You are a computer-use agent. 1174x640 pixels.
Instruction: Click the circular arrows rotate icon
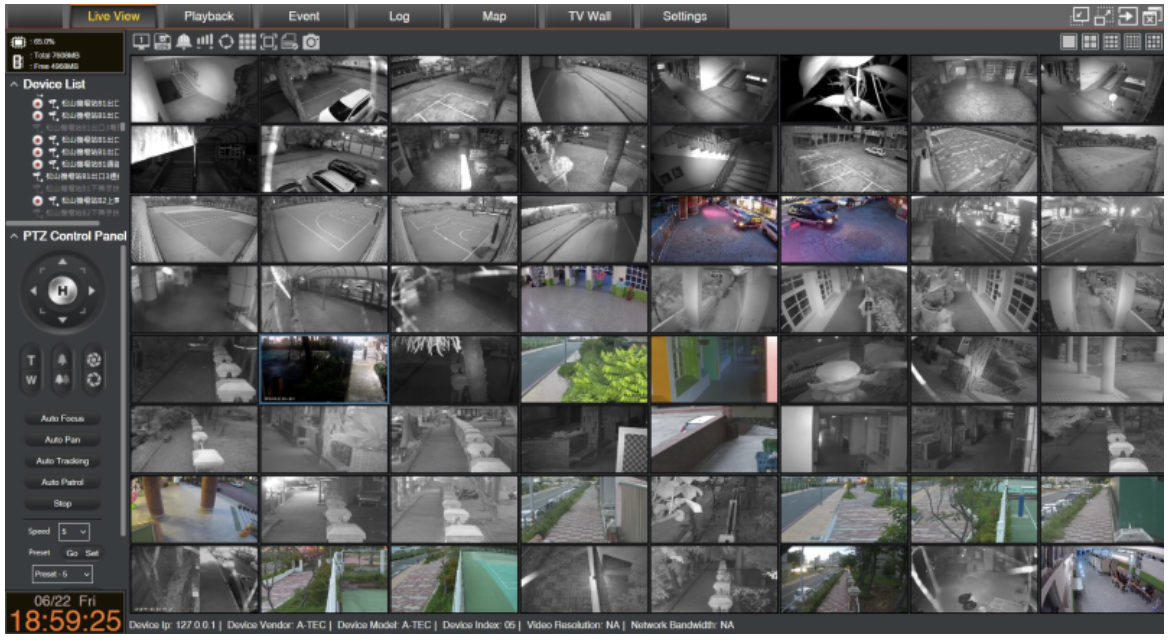225,42
